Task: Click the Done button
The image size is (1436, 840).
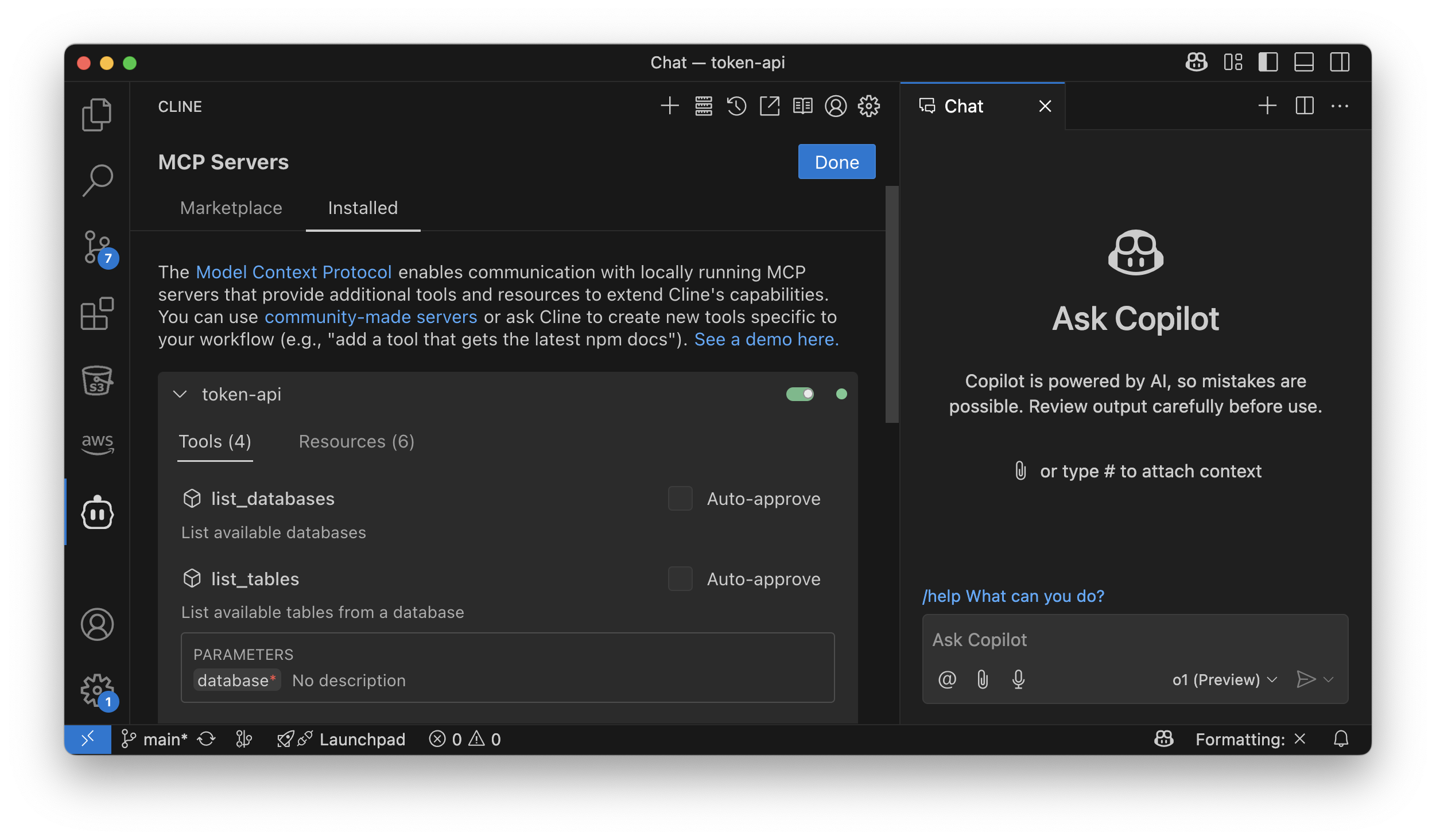Action: [x=836, y=162]
